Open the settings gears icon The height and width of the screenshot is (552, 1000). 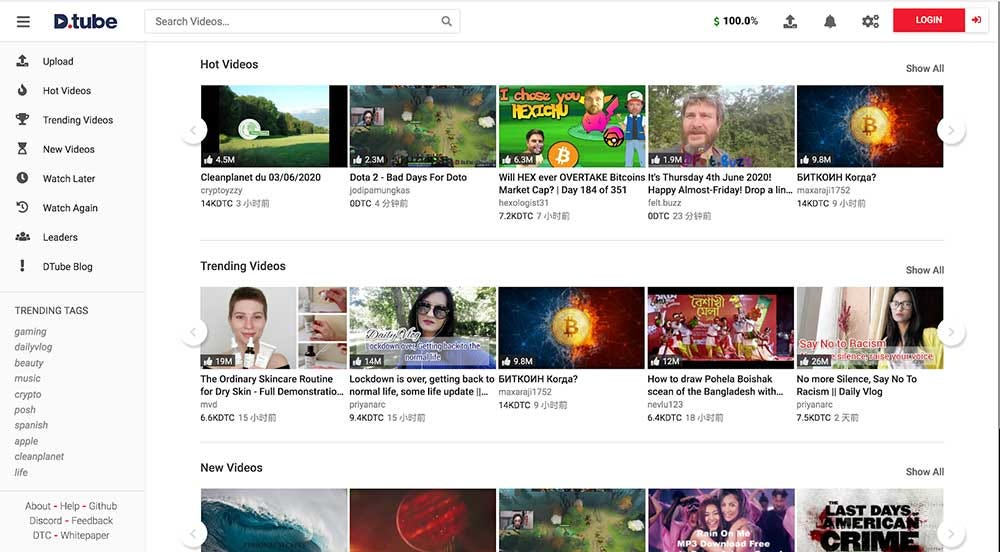(870, 22)
